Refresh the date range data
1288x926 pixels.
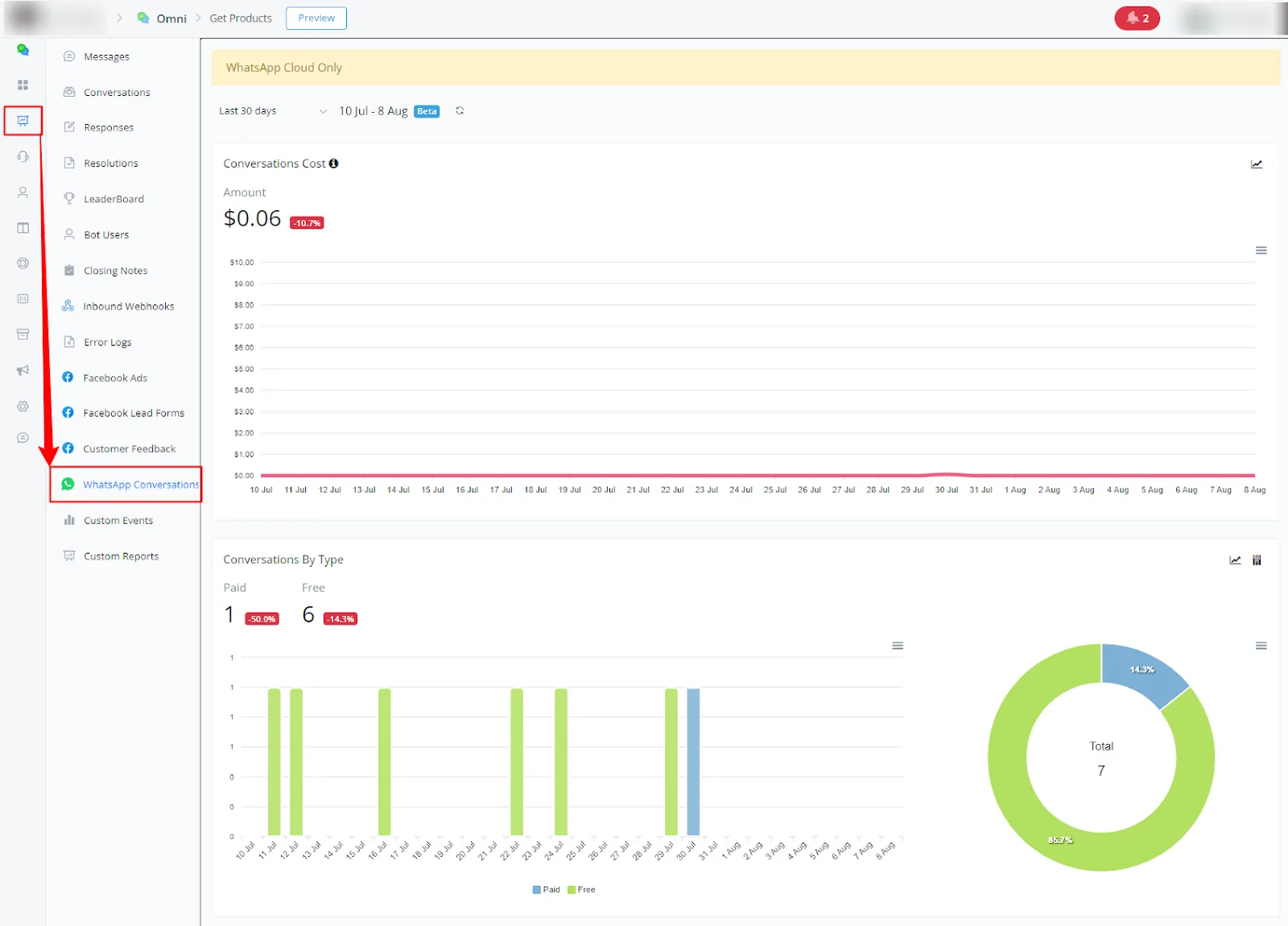pyautogui.click(x=460, y=111)
